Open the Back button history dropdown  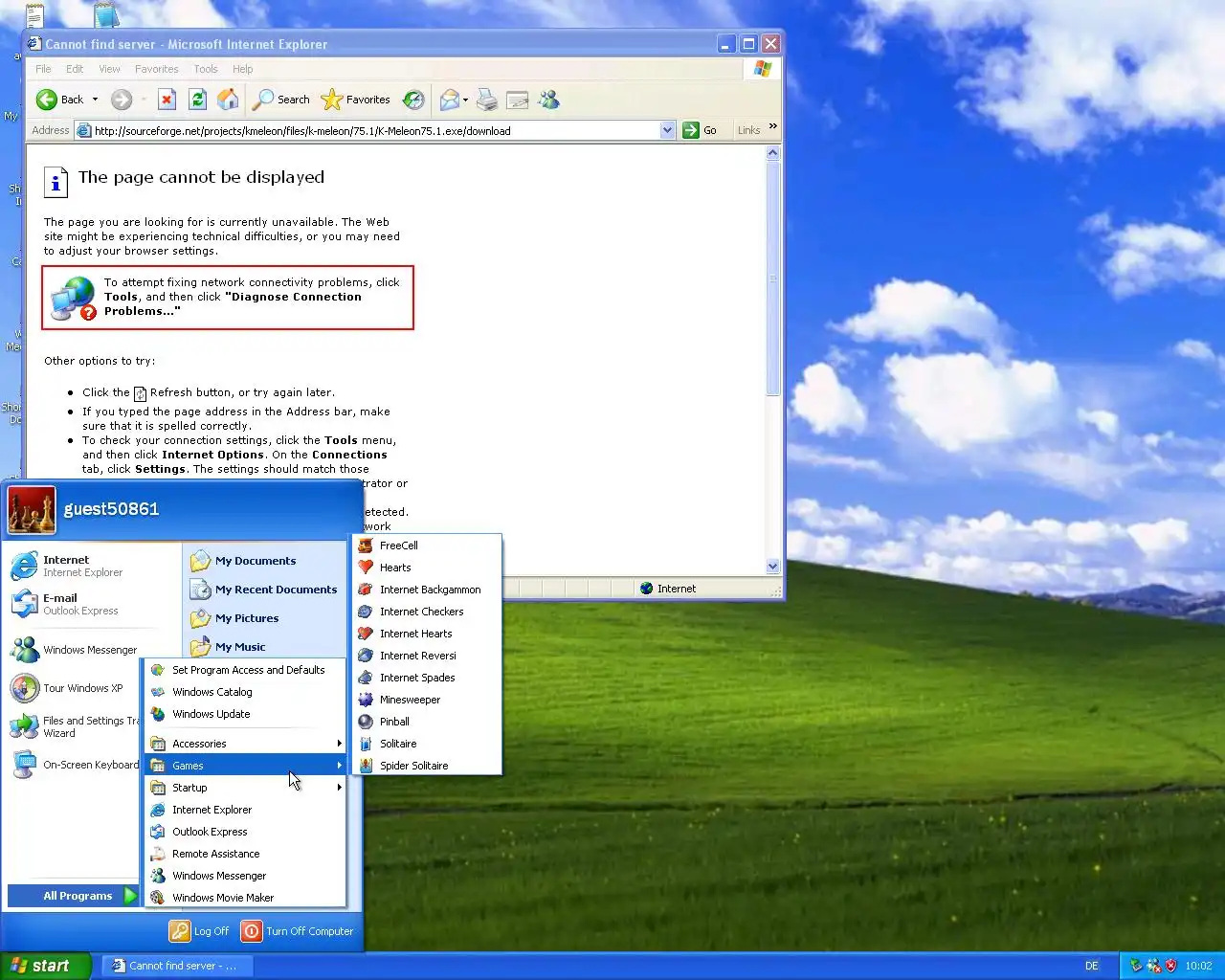pos(95,100)
